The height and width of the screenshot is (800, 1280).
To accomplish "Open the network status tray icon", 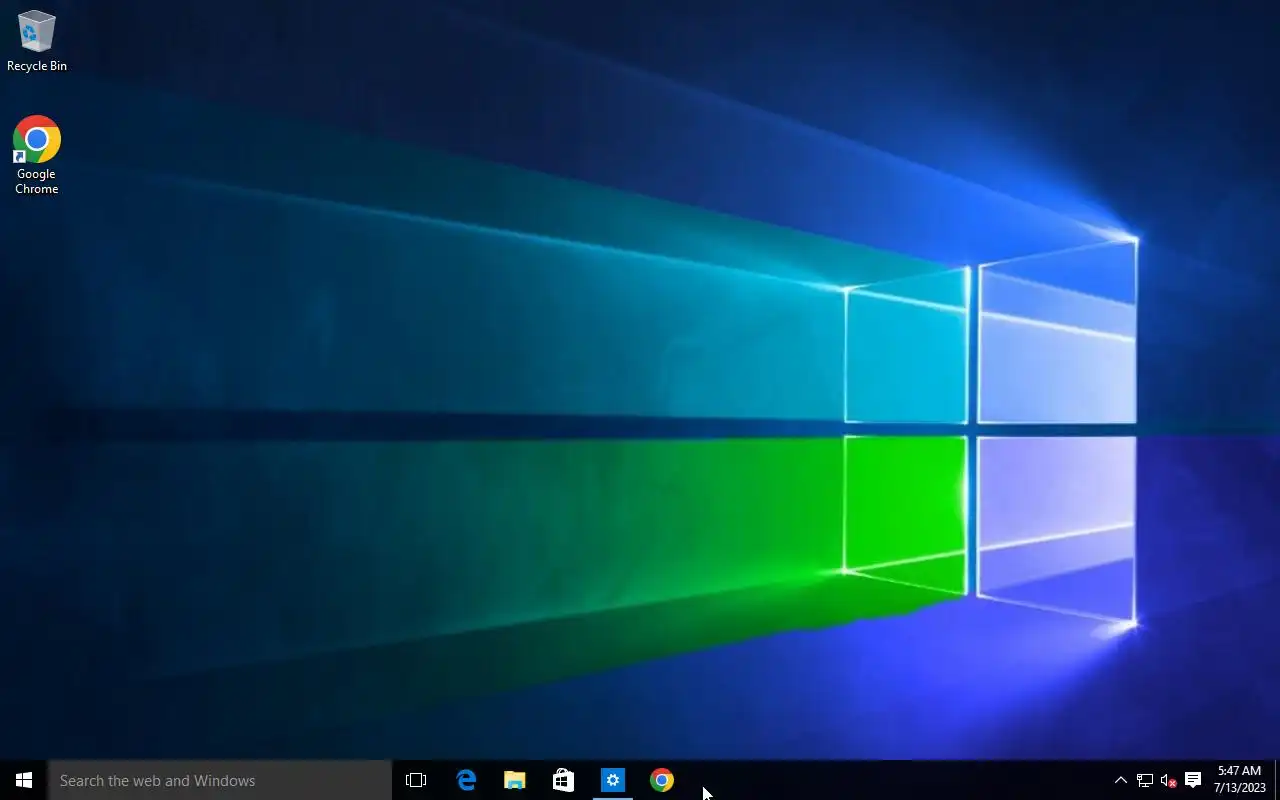I will (x=1145, y=780).
